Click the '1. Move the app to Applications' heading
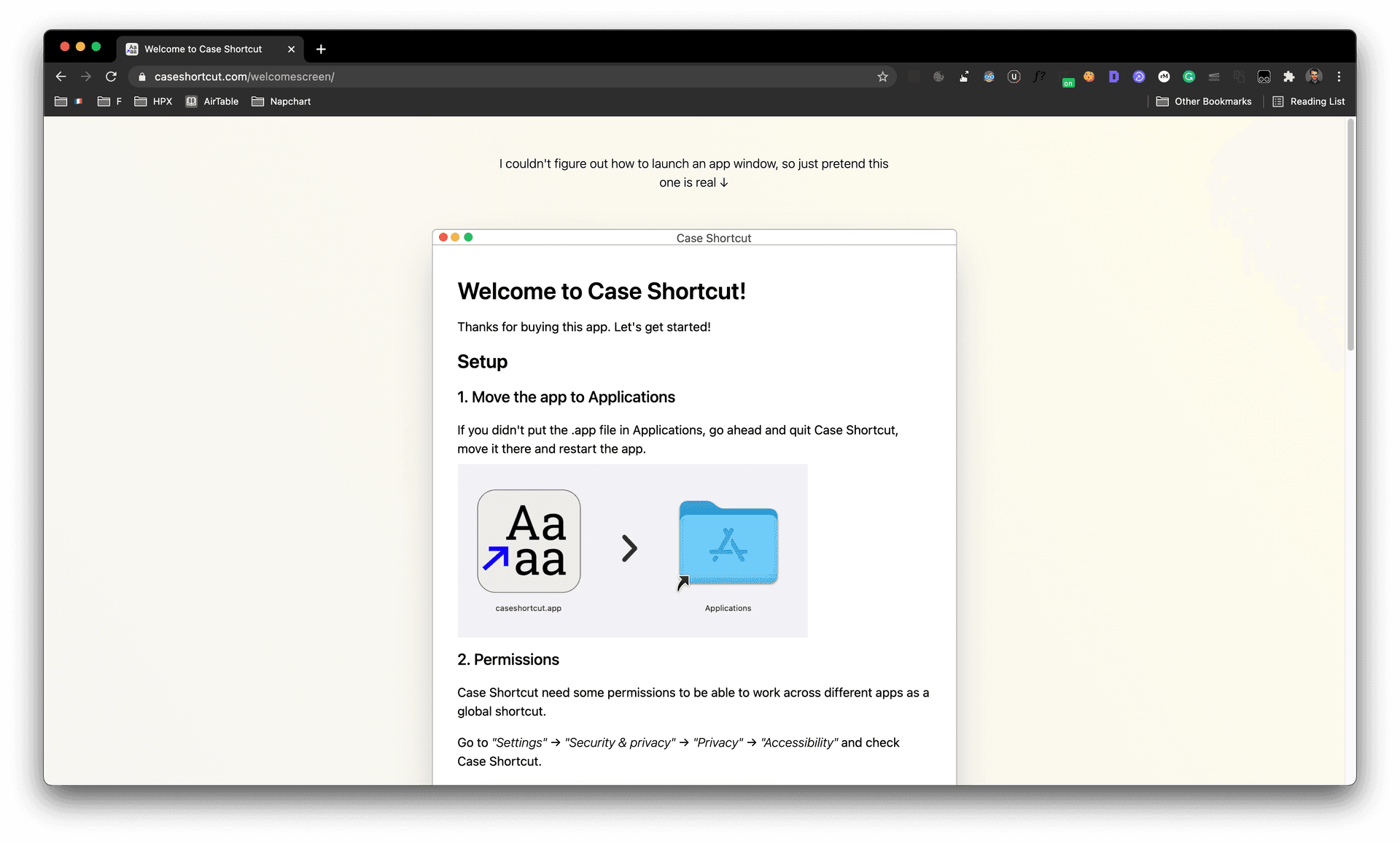The image size is (1400, 843). [566, 397]
